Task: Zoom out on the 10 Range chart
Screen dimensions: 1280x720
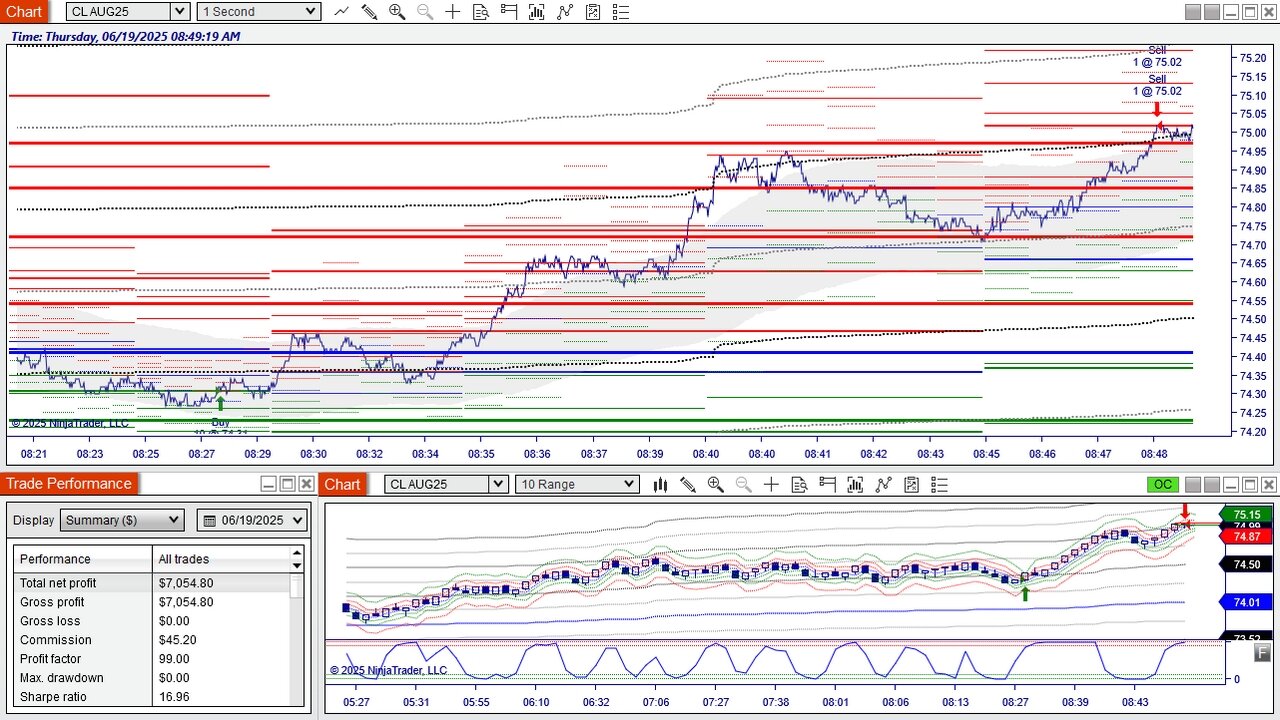Action: [744, 484]
